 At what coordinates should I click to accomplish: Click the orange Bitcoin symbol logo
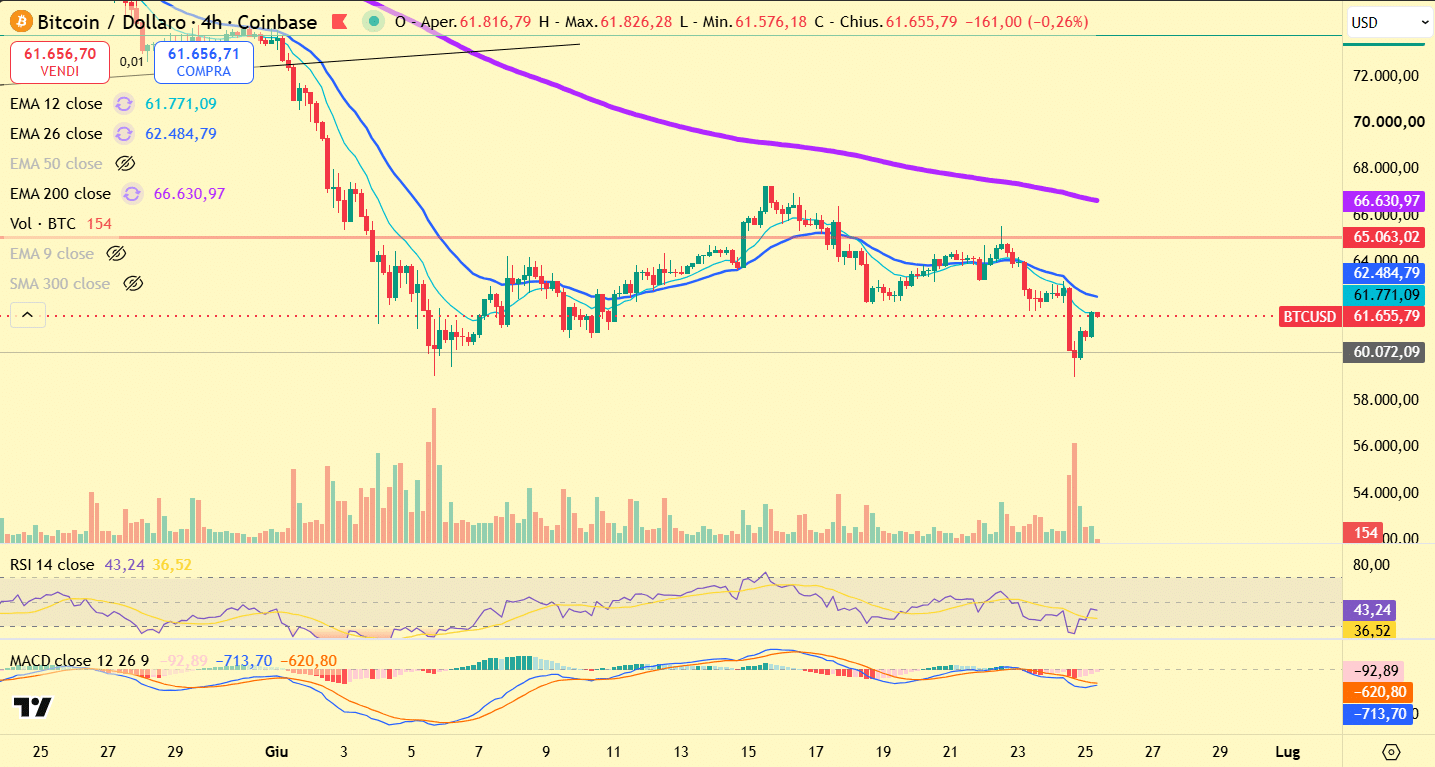[20, 21]
